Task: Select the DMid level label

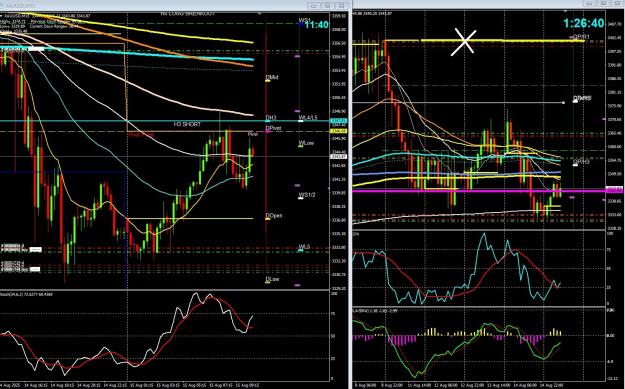Action: point(271,77)
